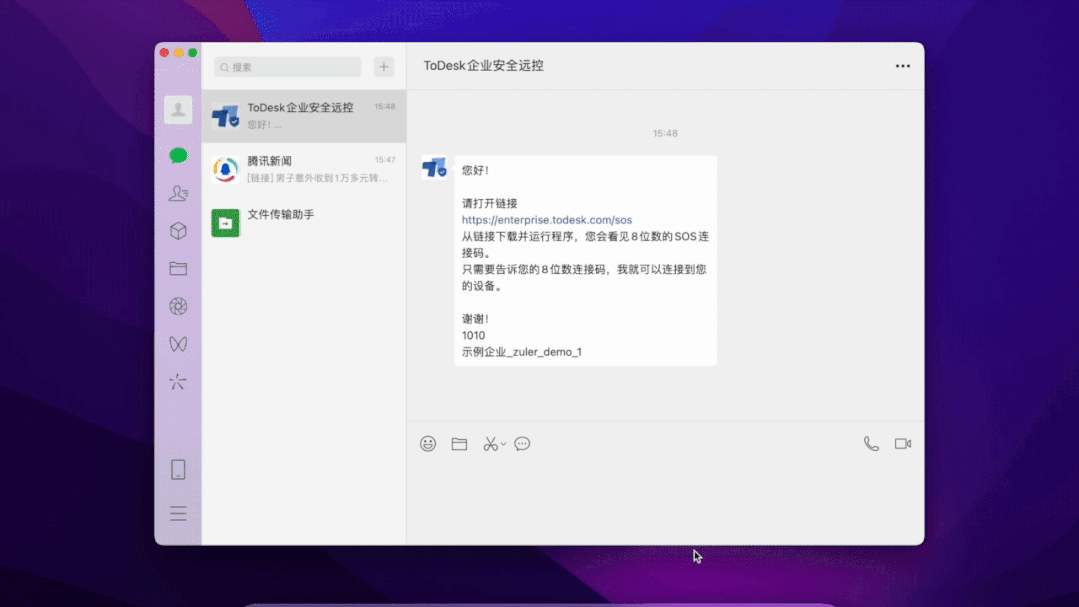
Task: Start a voice call
Action: pyautogui.click(x=871, y=444)
